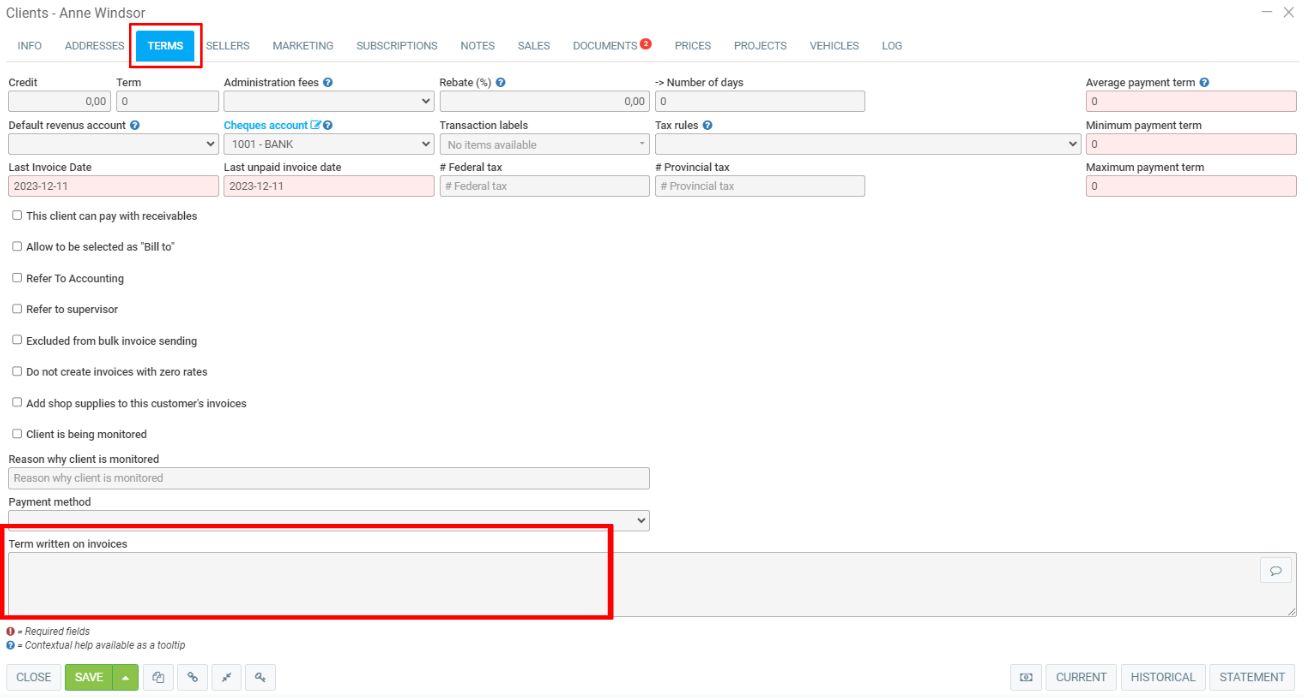Viewport: 1305px width, 698px height.
Task: Click the speech bubble icon in terms box
Action: pos(1275,570)
